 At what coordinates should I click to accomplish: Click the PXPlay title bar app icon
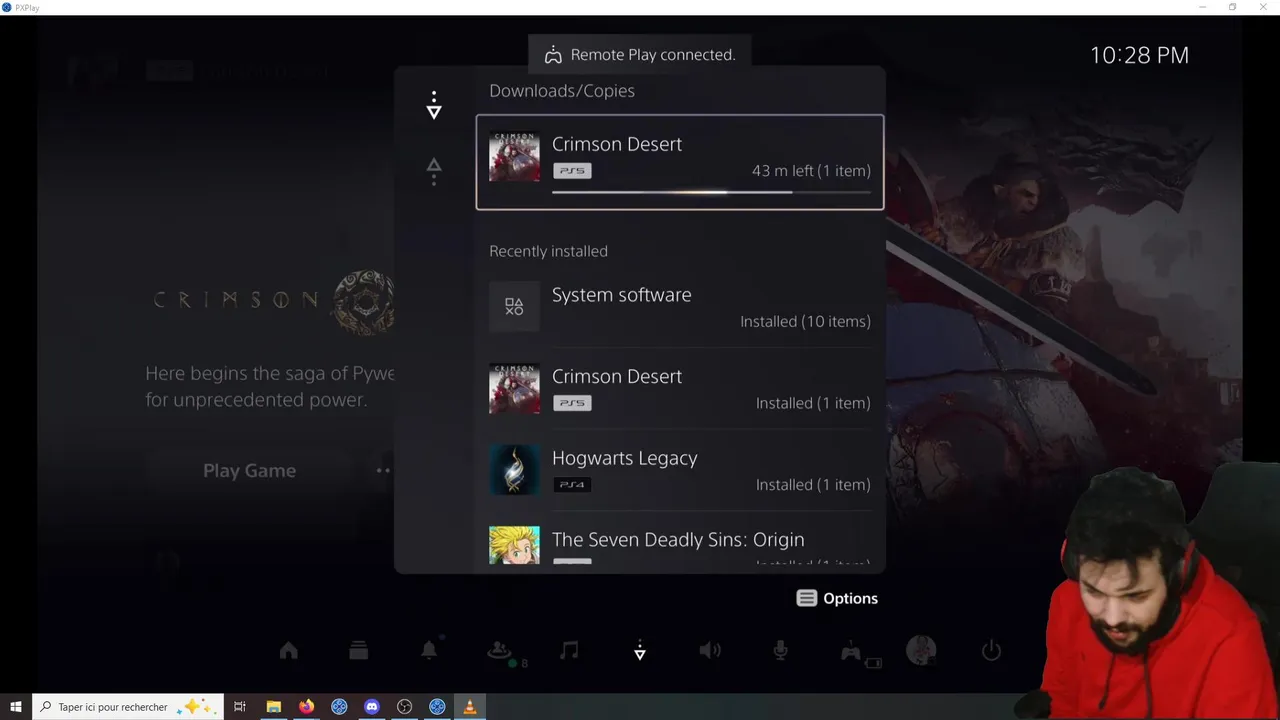coord(7,7)
